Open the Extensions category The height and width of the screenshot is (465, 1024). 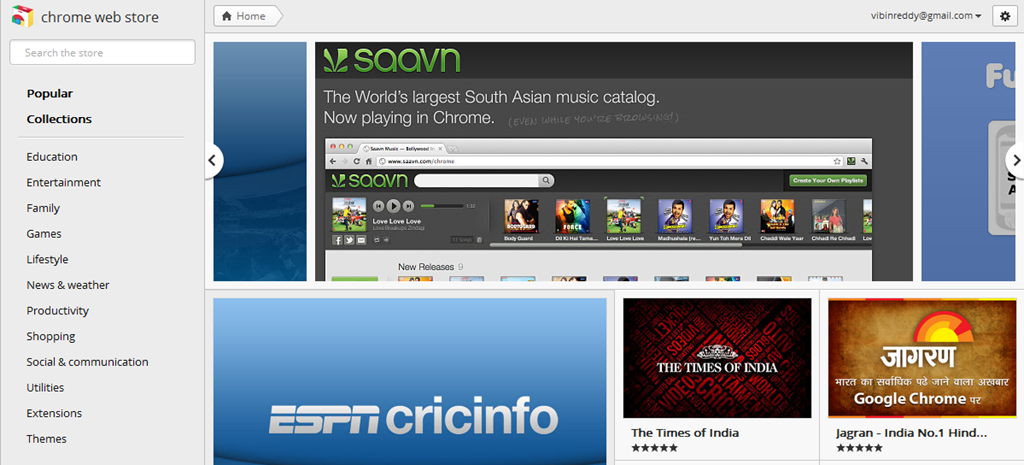(x=54, y=413)
